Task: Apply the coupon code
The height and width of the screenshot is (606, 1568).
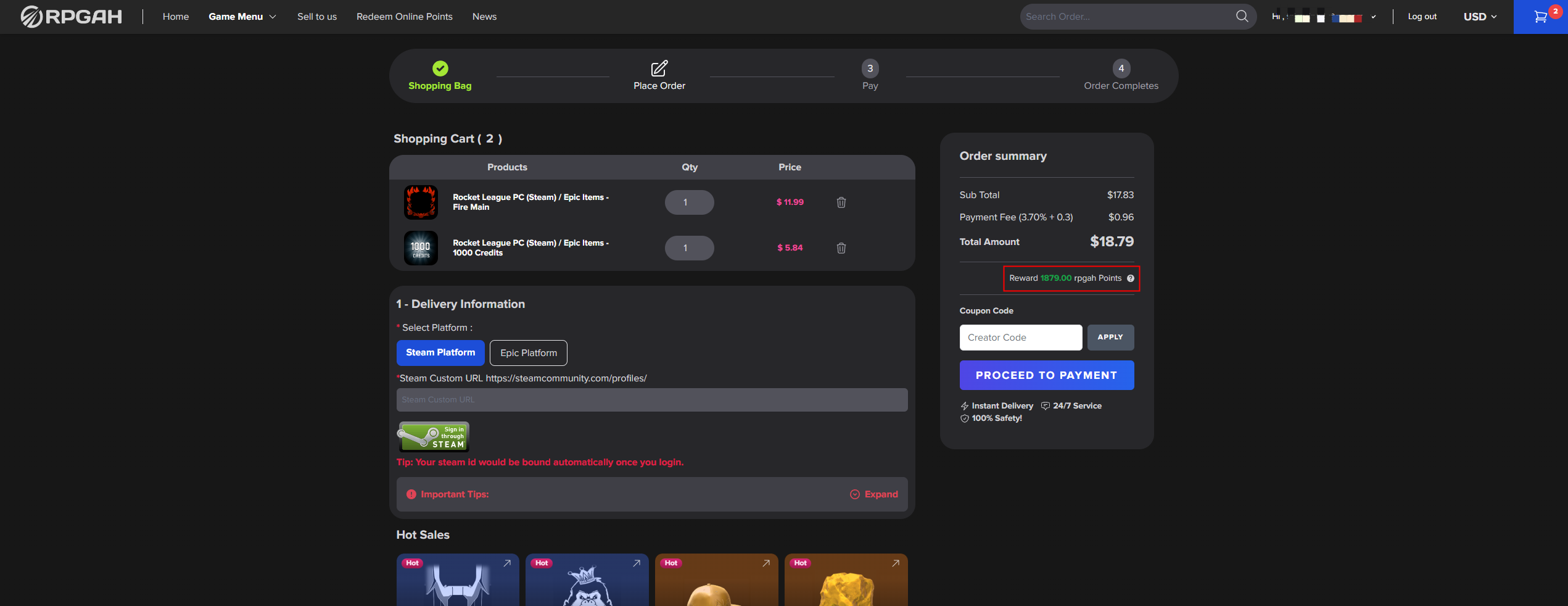Action: 1110,338
